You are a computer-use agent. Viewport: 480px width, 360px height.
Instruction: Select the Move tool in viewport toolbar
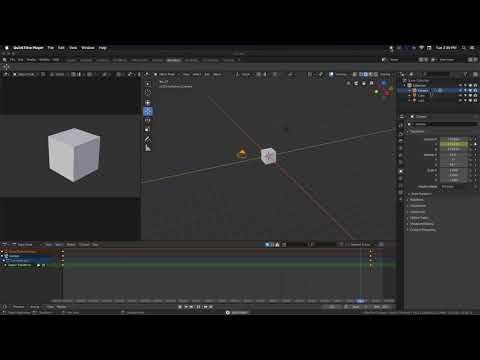pyautogui.click(x=148, y=103)
